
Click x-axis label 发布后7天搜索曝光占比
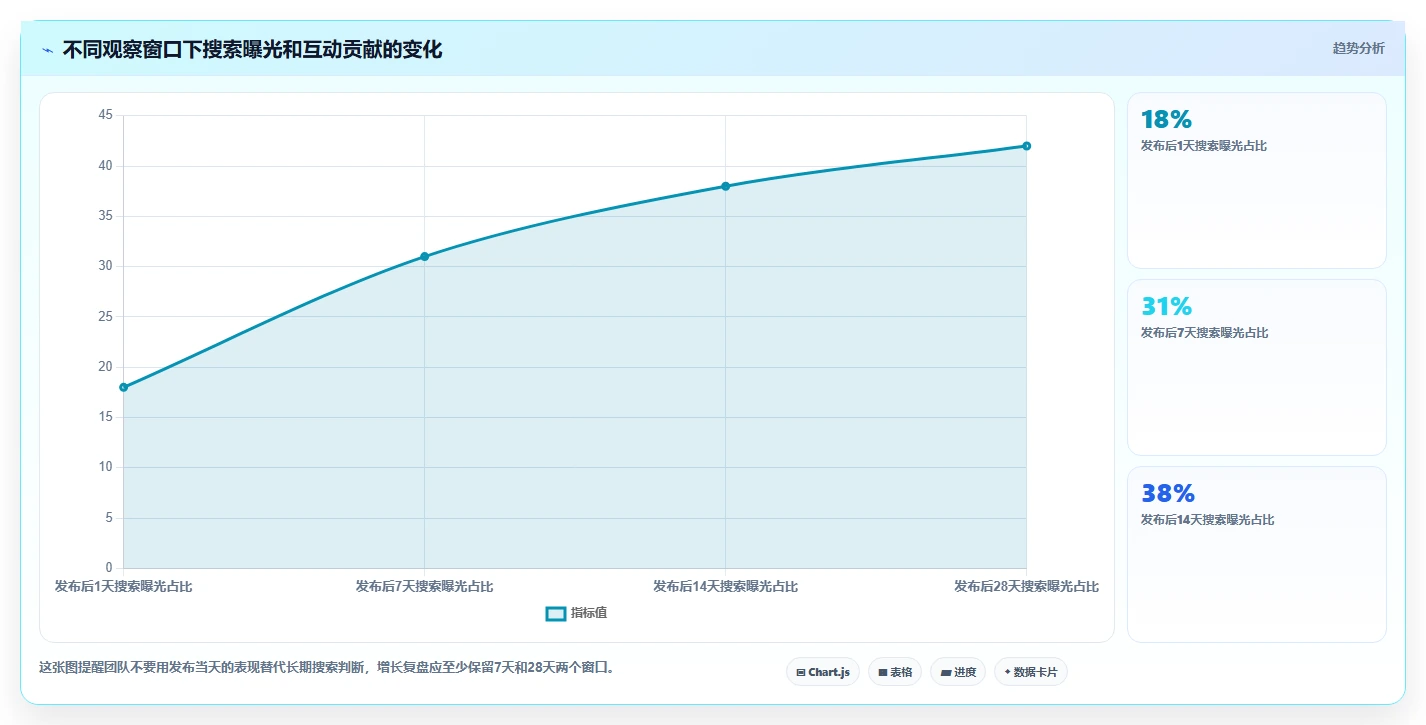[424, 586]
